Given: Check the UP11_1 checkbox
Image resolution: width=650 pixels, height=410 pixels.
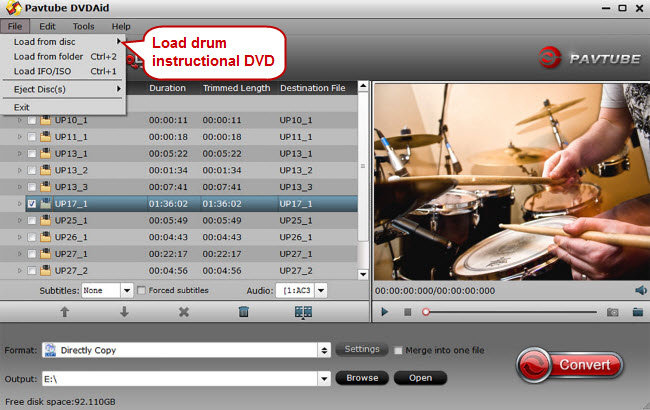Looking at the screenshot, I should [x=32, y=137].
